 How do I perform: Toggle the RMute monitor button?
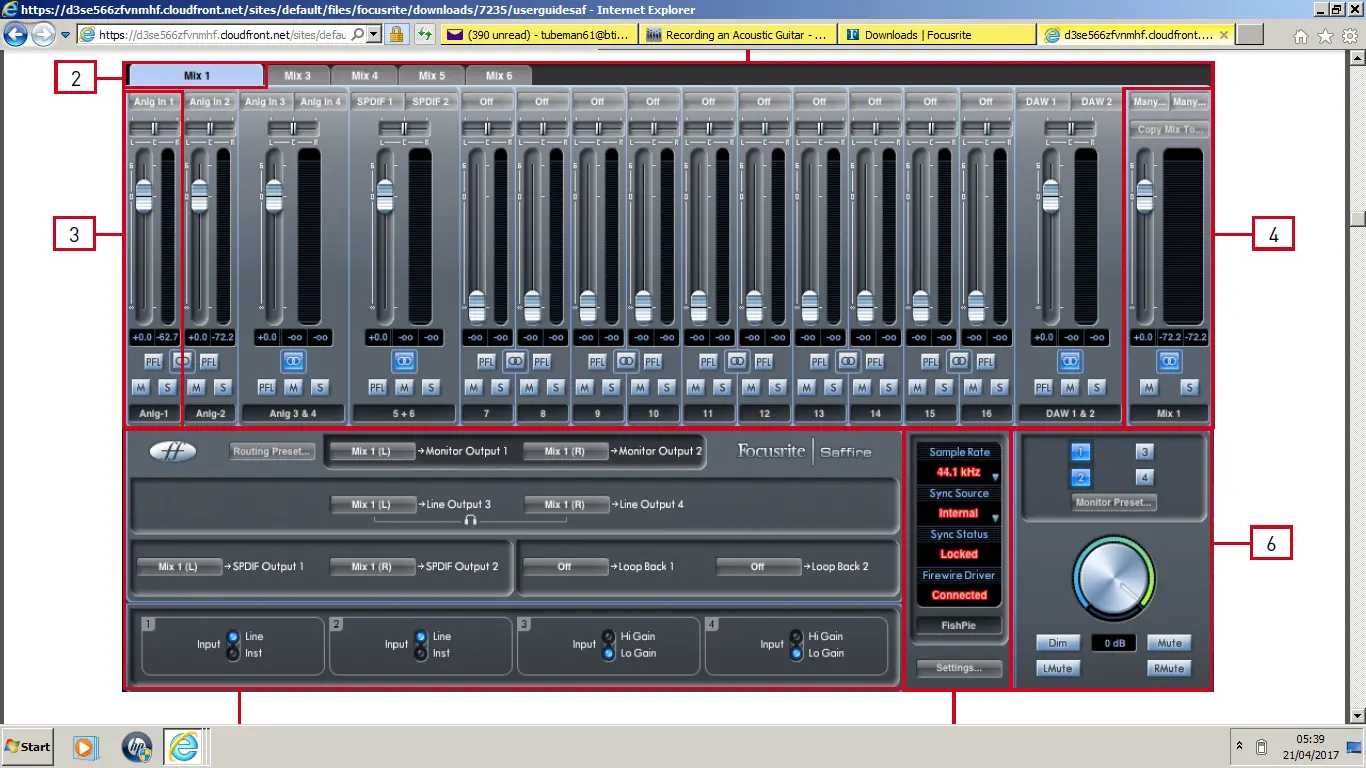coord(1169,668)
